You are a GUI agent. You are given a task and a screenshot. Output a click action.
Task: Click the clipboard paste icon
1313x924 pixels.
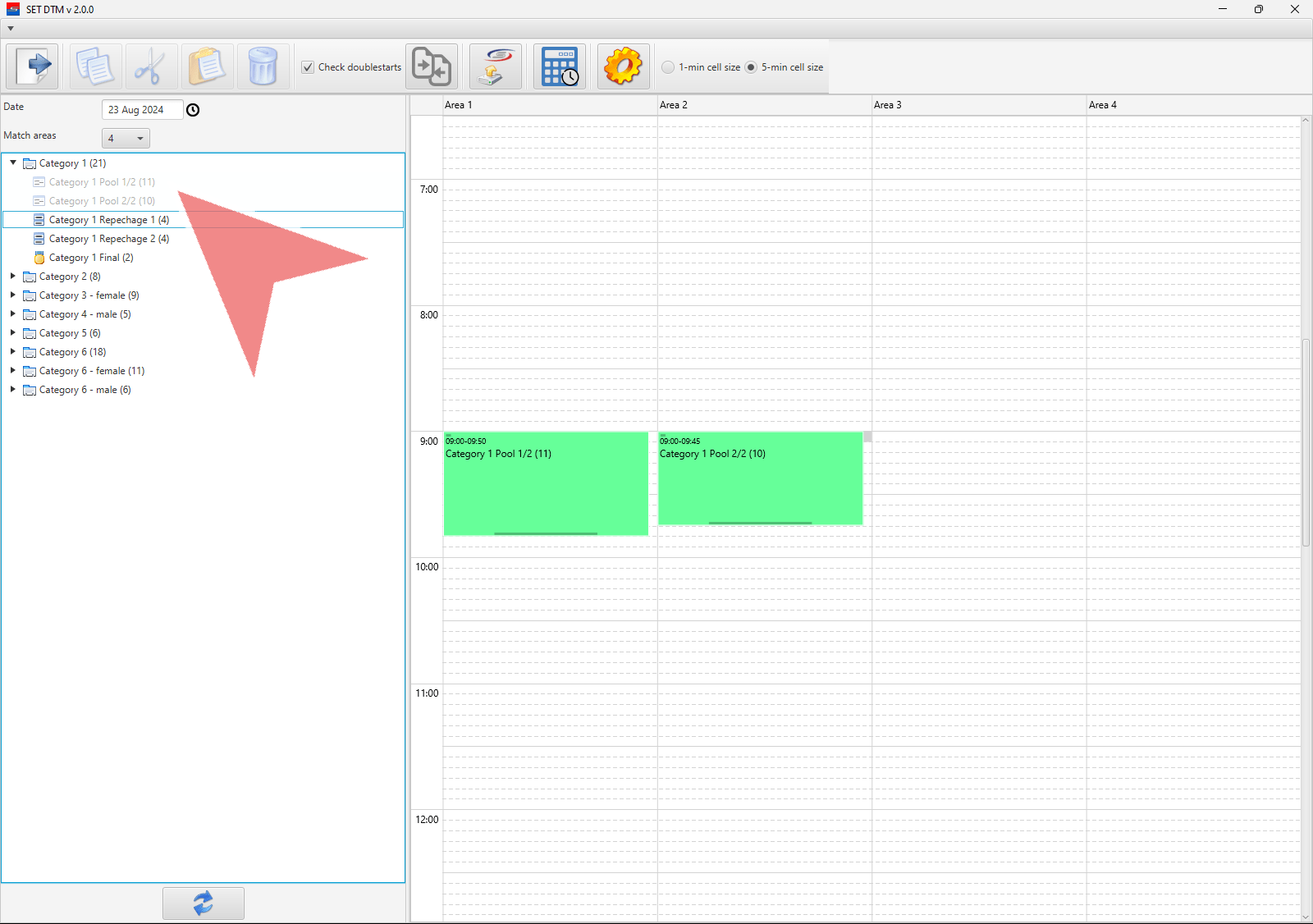(x=207, y=66)
